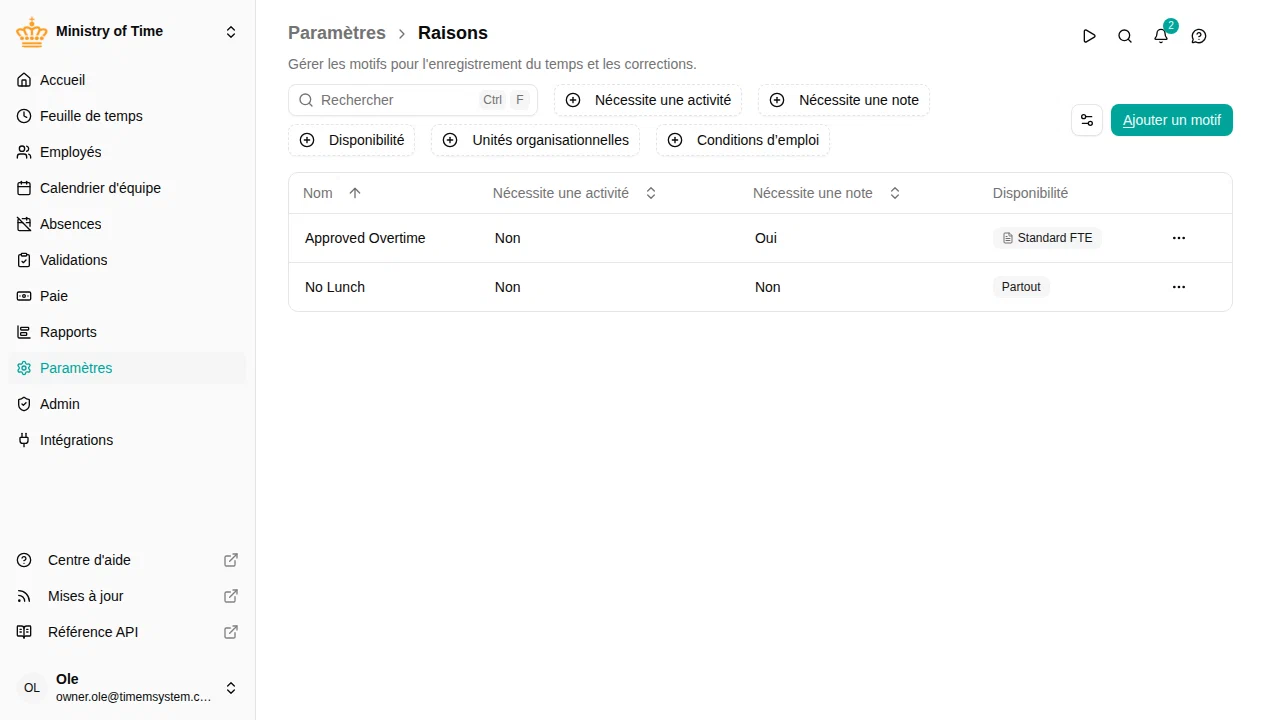1280x720 pixels.
Task: Open row actions for Approved Overtime
Action: [x=1179, y=238]
